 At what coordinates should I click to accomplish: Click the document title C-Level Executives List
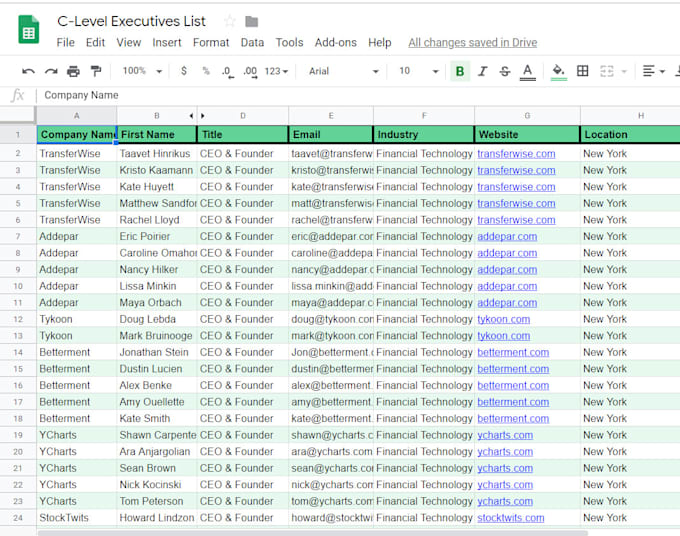[131, 21]
